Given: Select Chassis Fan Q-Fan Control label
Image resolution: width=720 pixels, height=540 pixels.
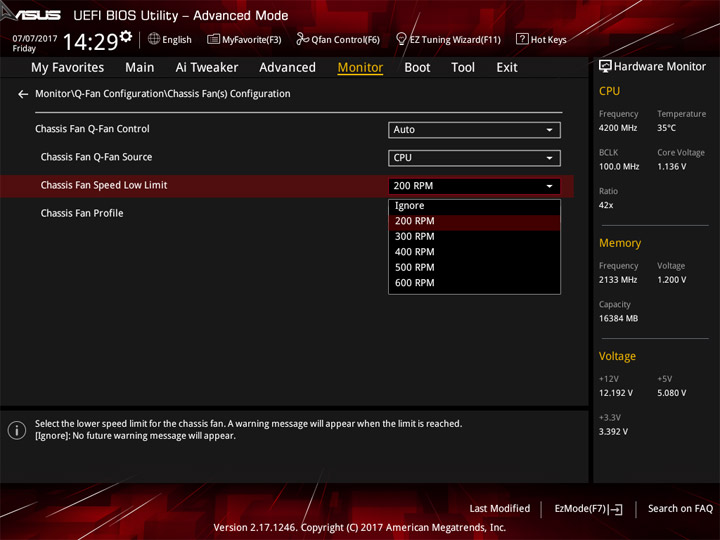Looking at the screenshot, I should point(92,129).
